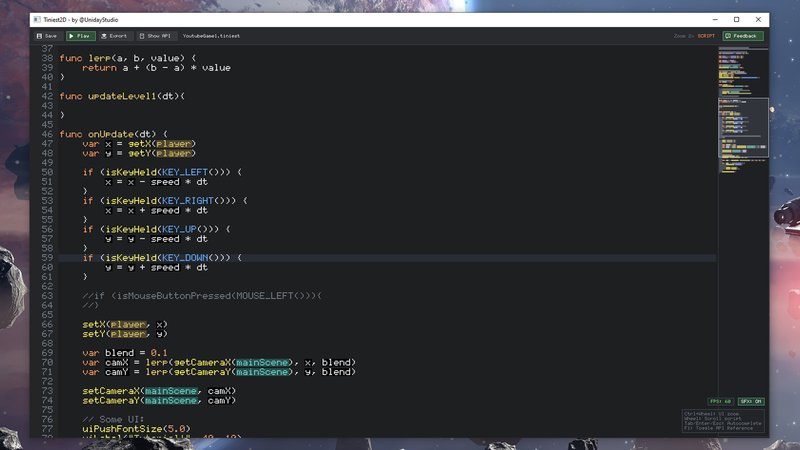Switch to the SCRIPT view tab

[x=706, y=36]
